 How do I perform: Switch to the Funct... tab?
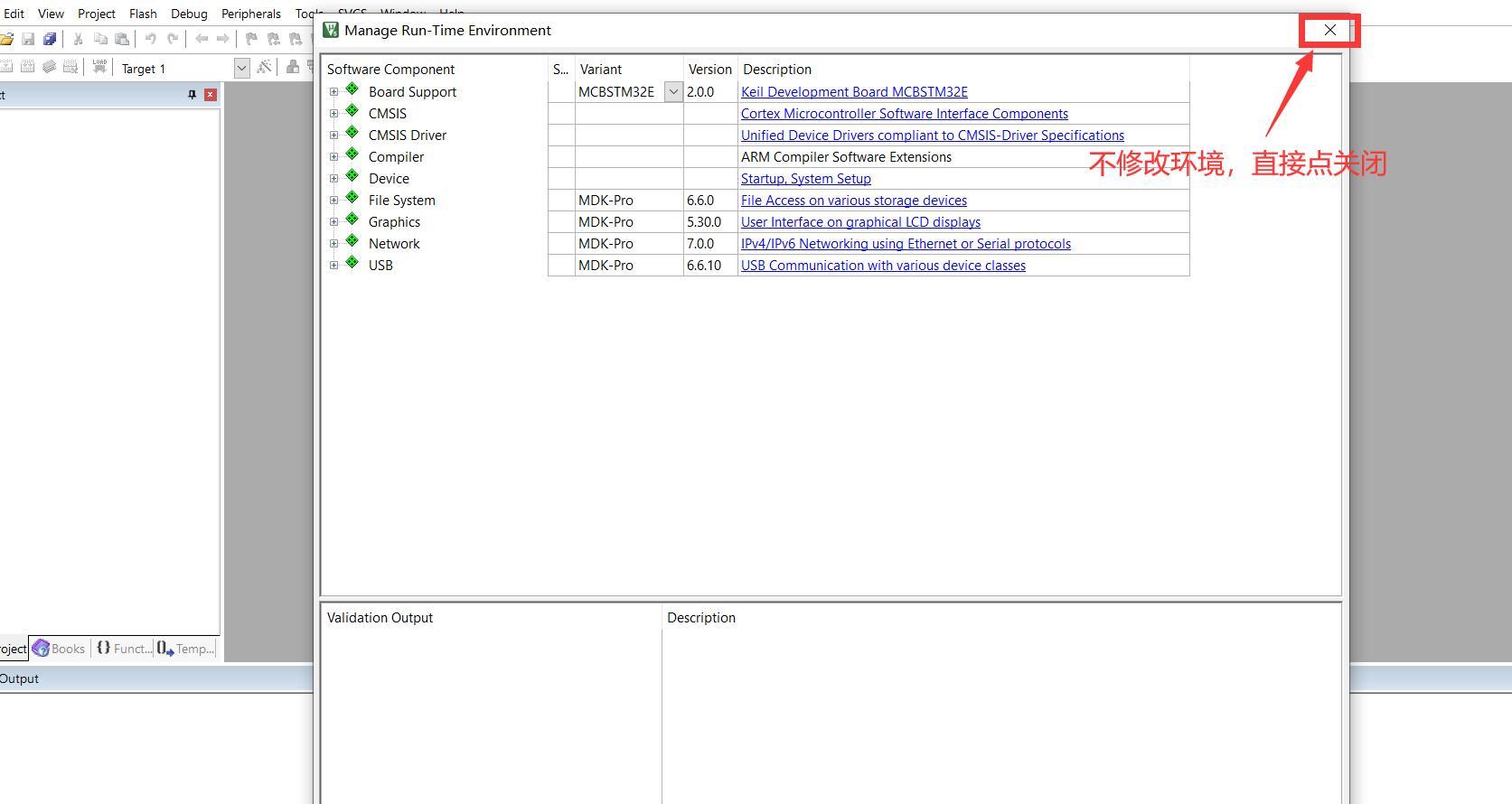pos(124,649)
